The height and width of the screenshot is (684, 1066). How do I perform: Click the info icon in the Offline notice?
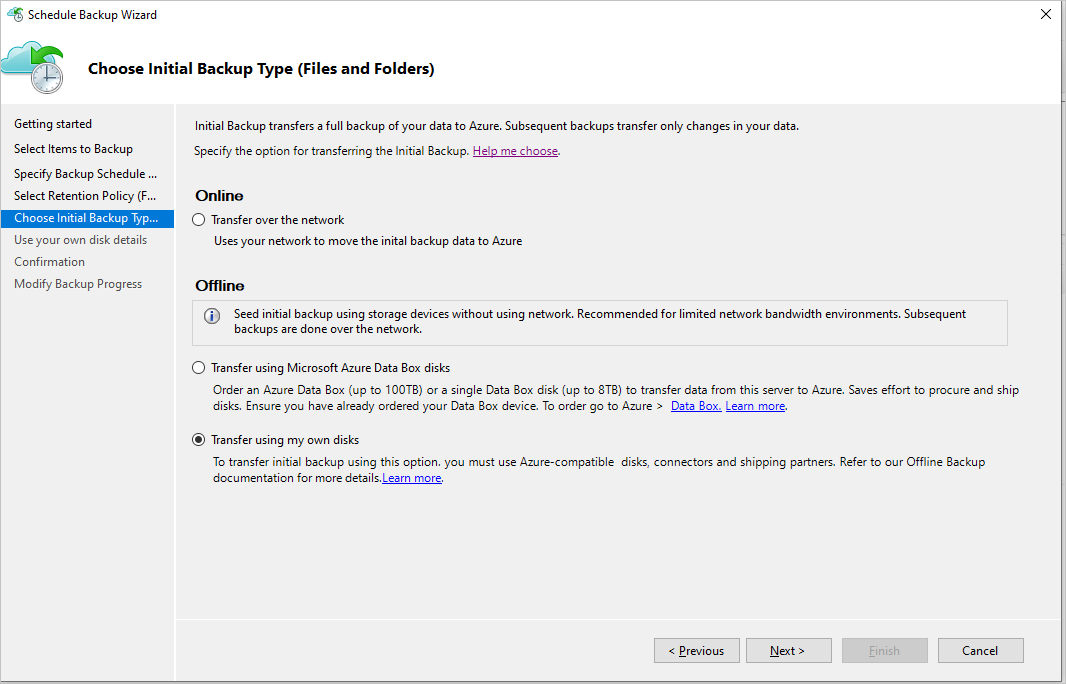[x=211, y=315]
